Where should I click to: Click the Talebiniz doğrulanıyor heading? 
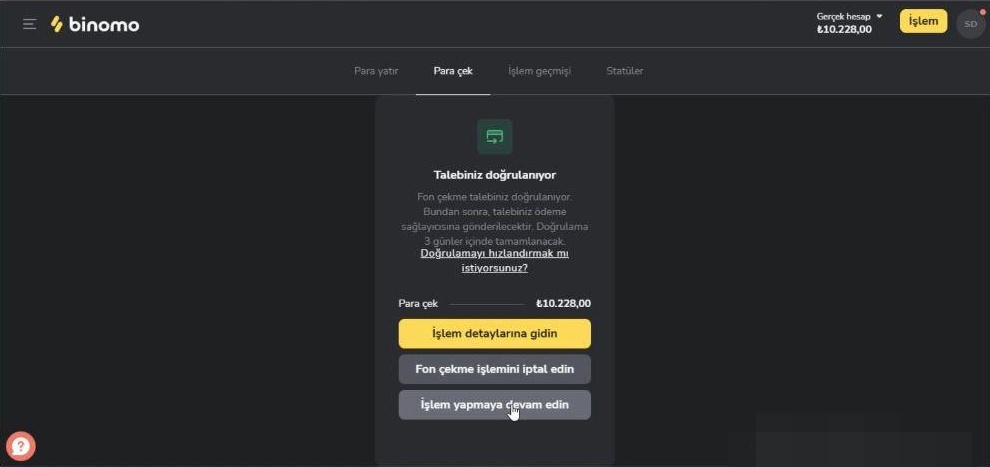pyautogui.click(x=494, y=175)
